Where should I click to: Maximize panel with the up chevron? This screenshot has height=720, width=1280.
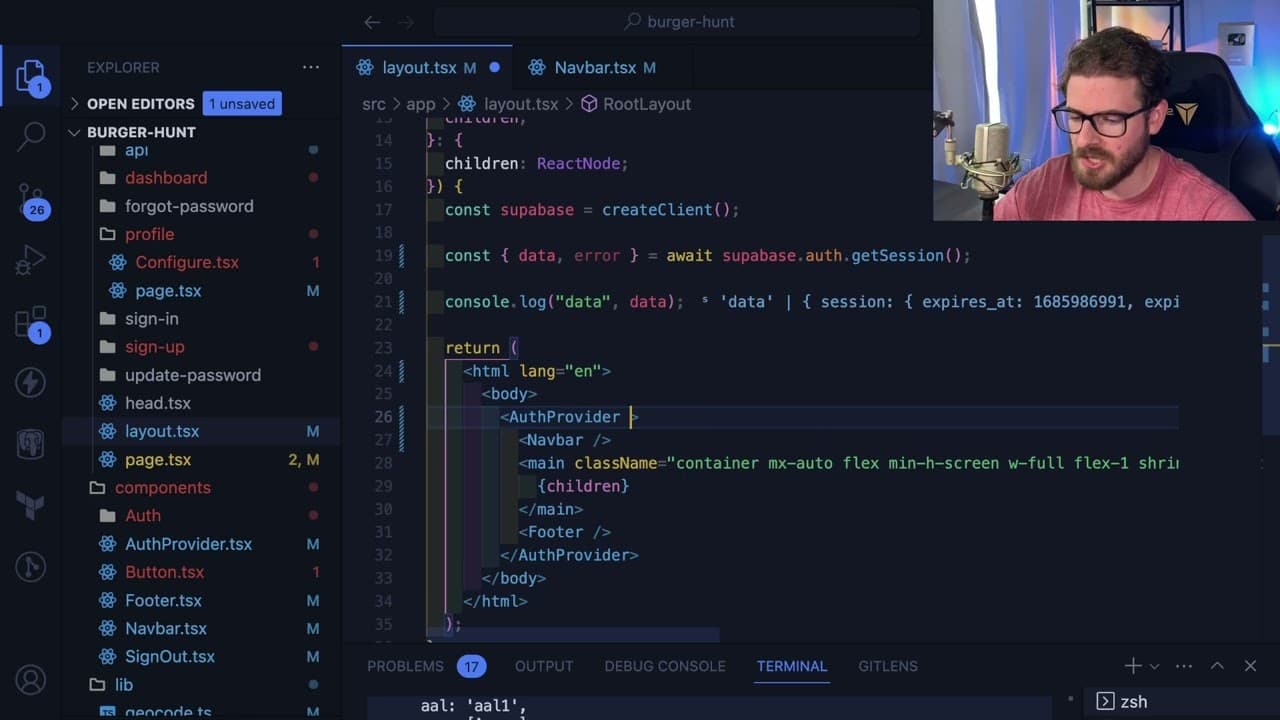[x=1217, y=666]
